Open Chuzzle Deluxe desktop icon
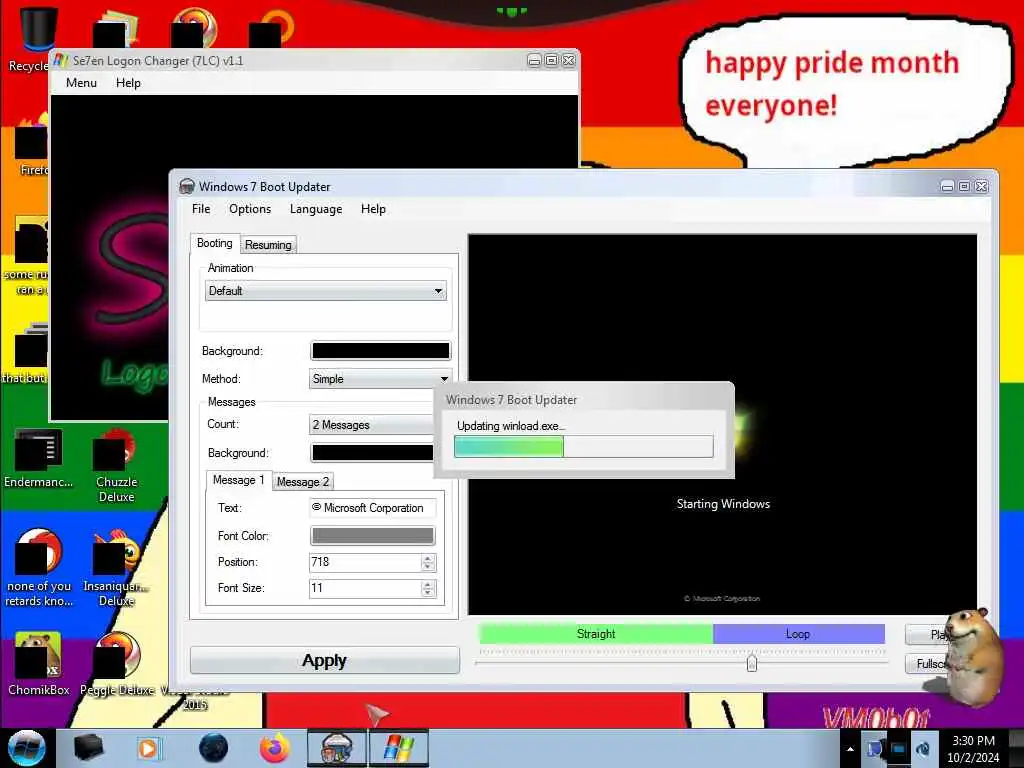The height and width of the screenshot is (768, 1024). pyautogui.click(x=116, y=464)
